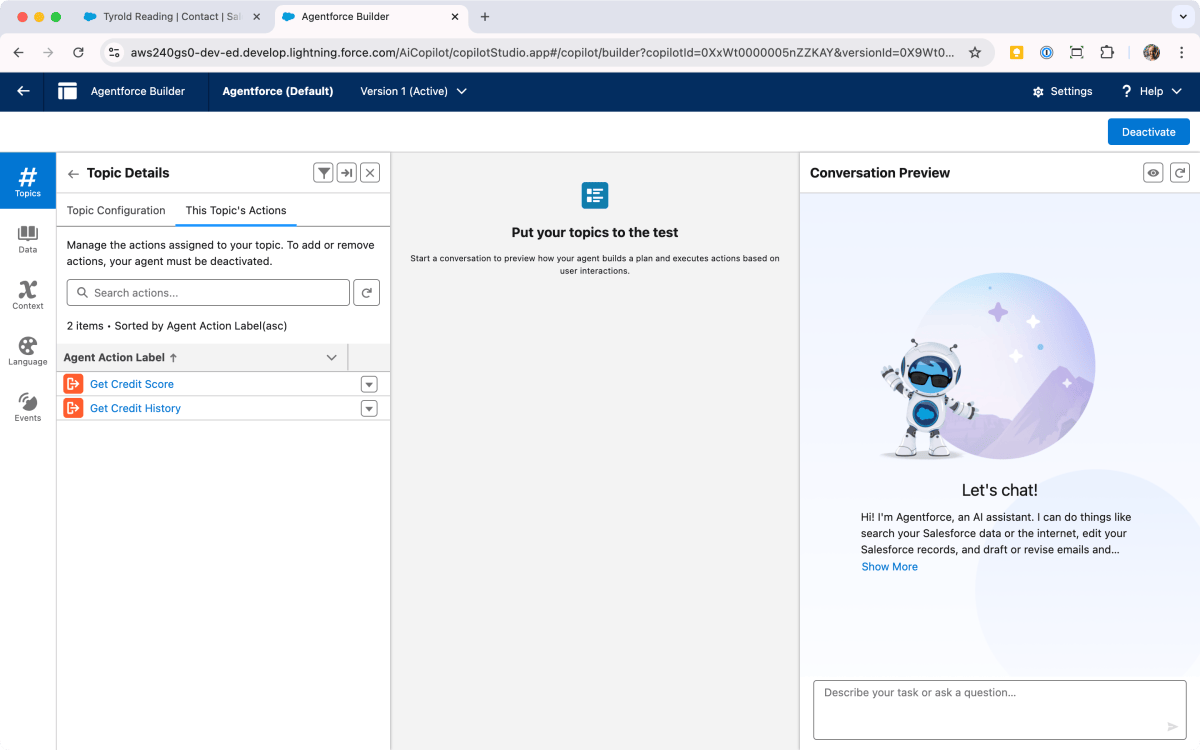Expand the Help menu chevron
This screenshot has height=750, width=1200.
(x=1176, y=91)
